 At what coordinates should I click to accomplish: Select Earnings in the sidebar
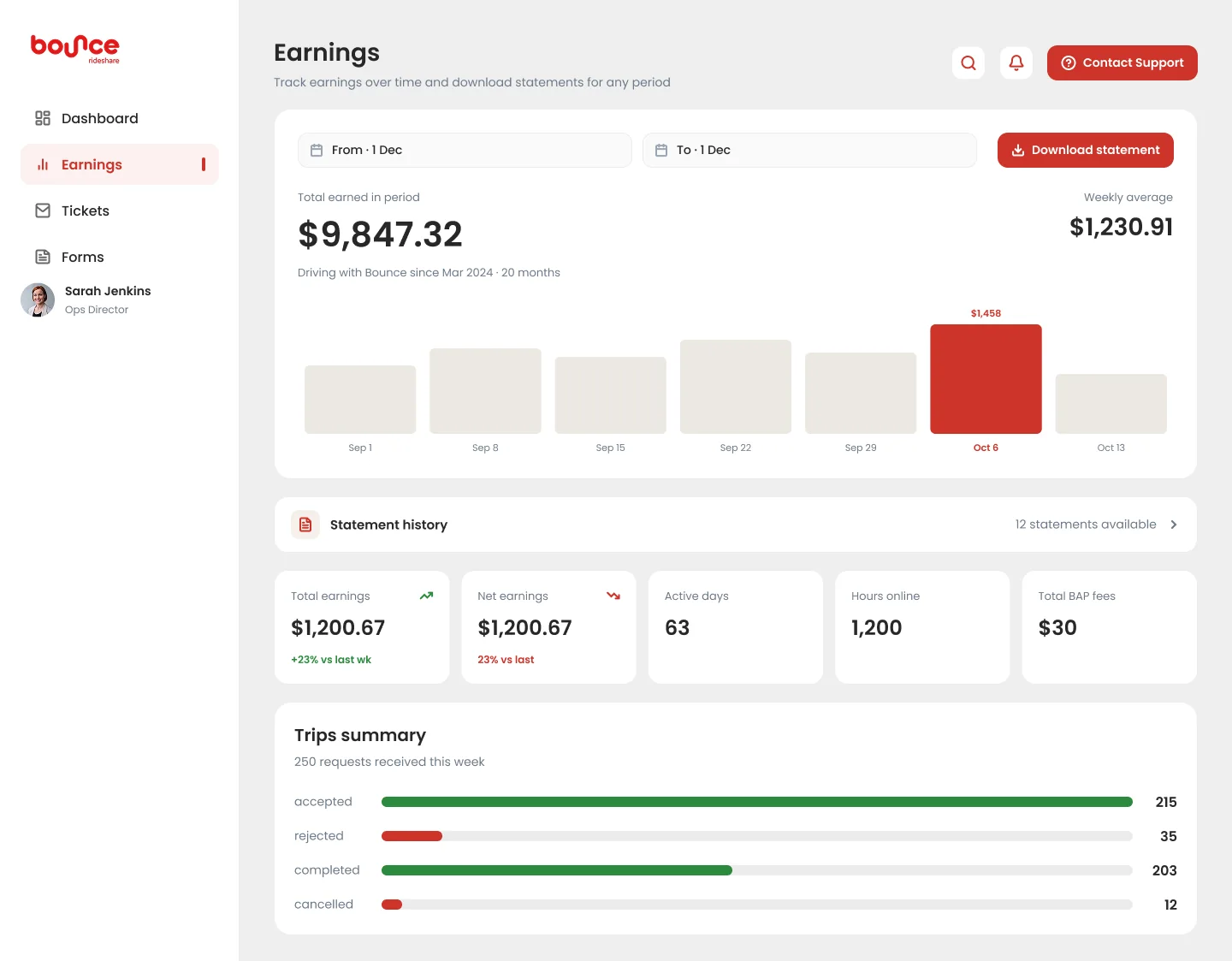[x=120, y=164]
